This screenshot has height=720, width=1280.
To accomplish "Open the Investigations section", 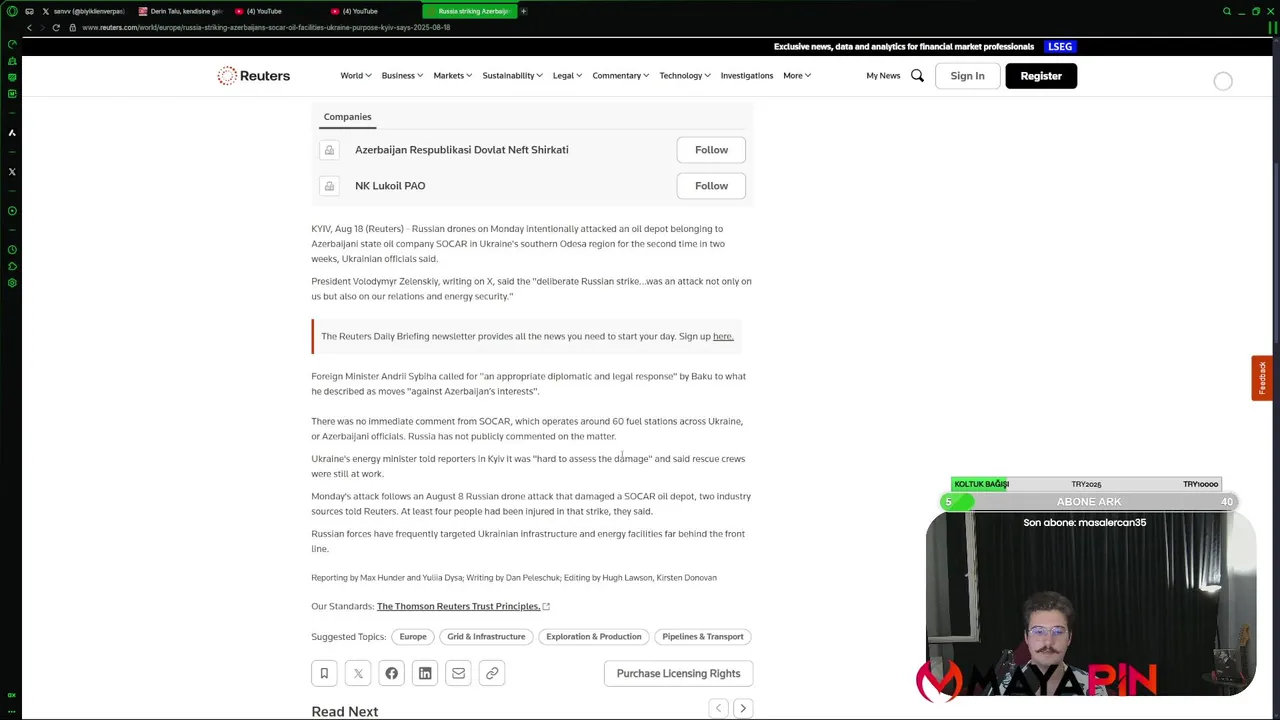I will coord(747,75).
